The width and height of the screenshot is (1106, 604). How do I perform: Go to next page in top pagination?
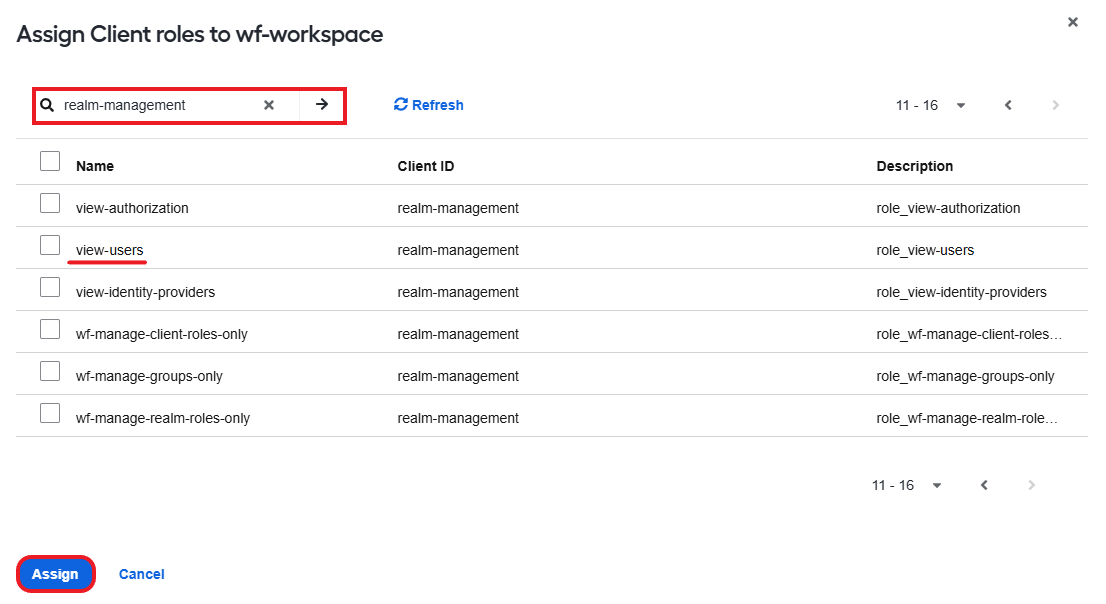(x=1055, y=105)
